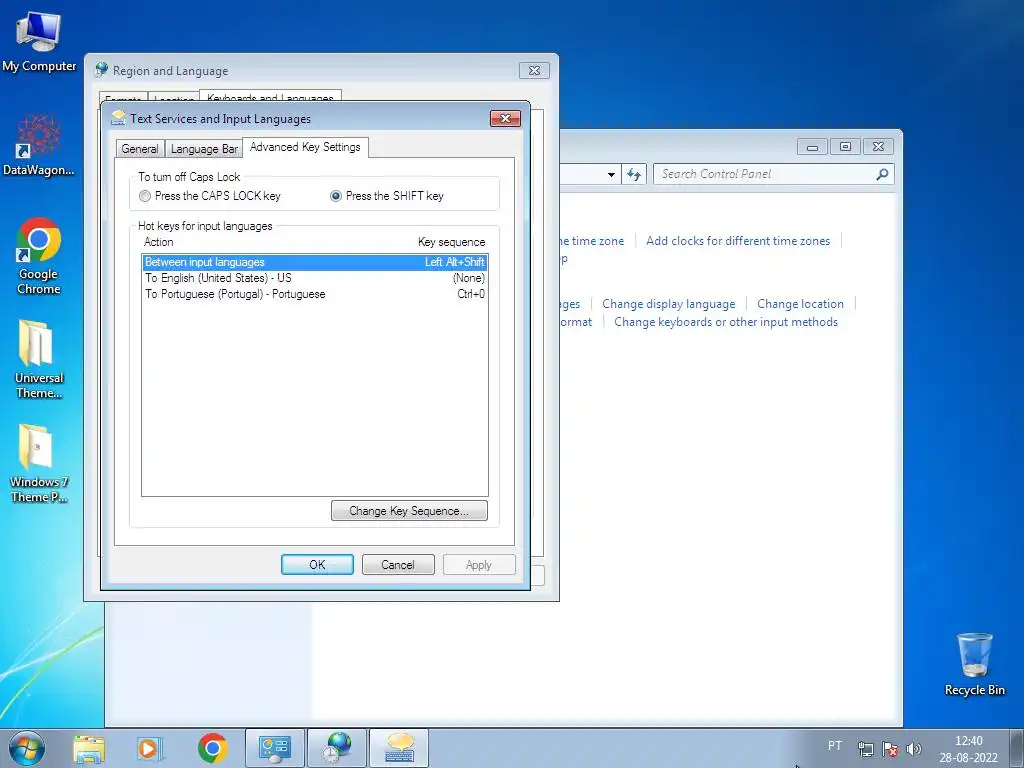Switch to Text Services taskbar item

(399, 748)
